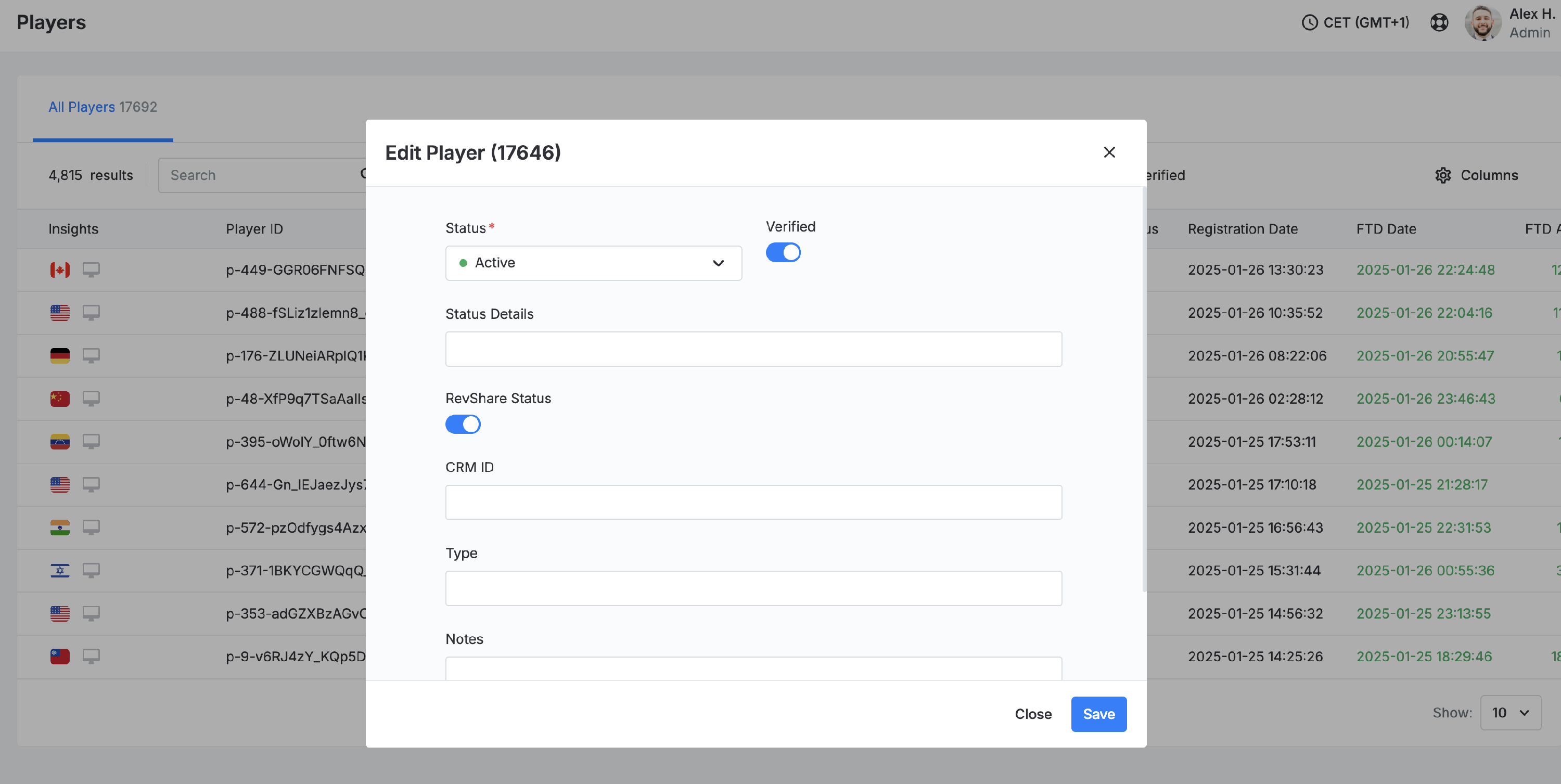Image resolution: width=1561 pixels, height=784 pixels.
Task: Click the Insights column header
Action: click(73, 229)
